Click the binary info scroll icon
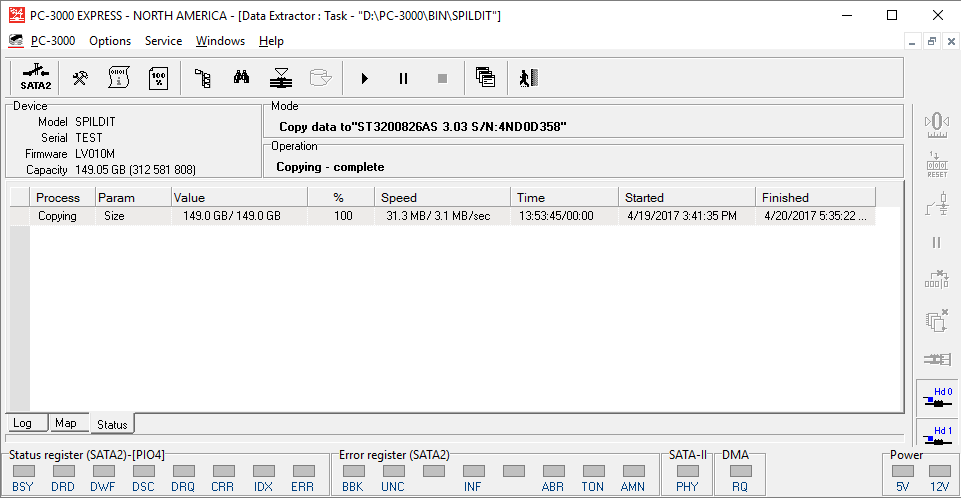 [119, 78]
